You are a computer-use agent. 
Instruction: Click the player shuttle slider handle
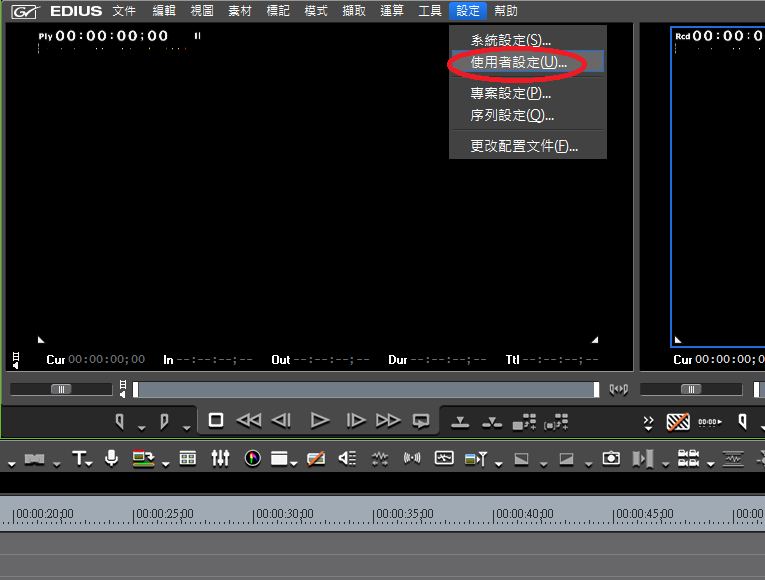pyautogui.click(x=61, y=389)
